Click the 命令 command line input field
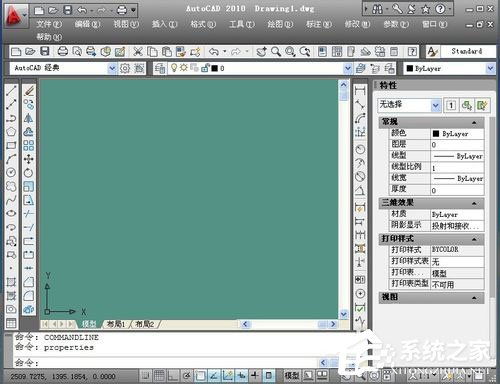Screen dimensions: 500x384 coord(167,362)
